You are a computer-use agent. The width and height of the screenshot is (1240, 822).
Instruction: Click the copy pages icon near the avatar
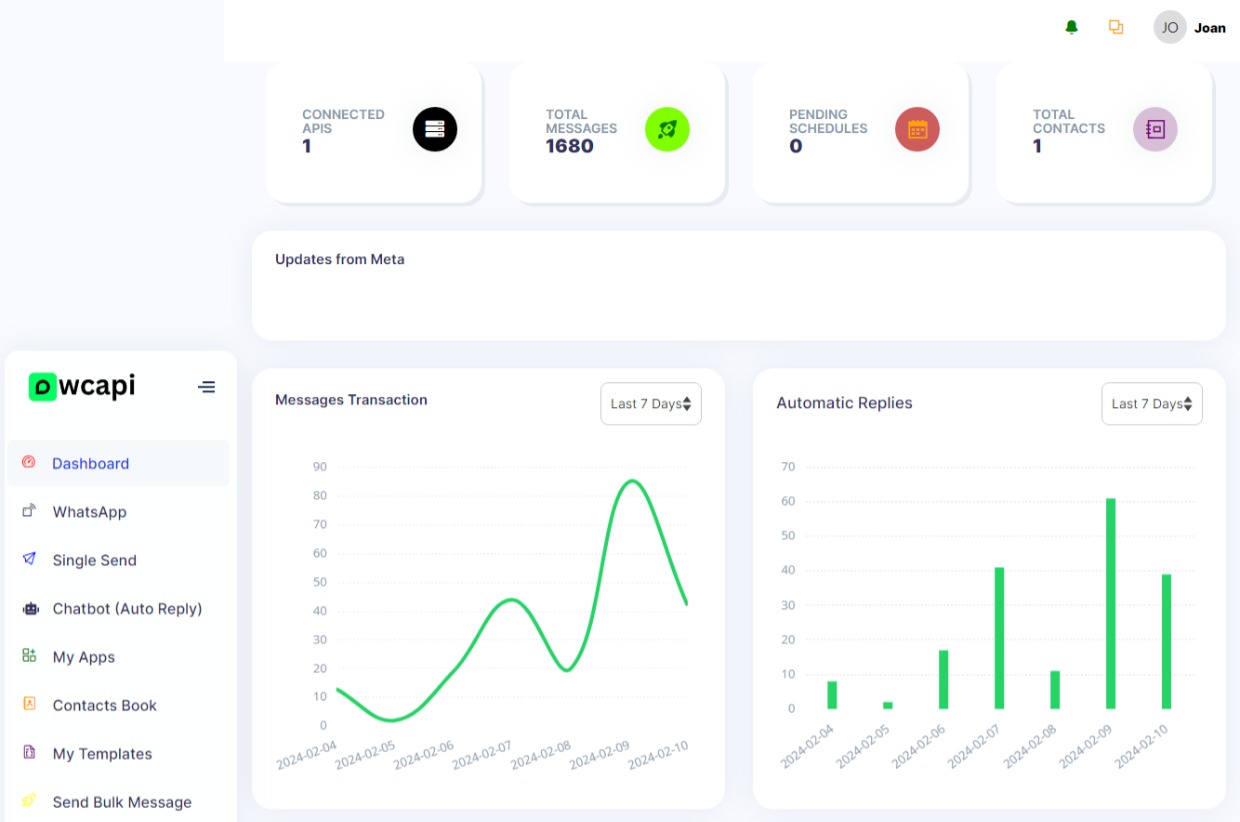[x=1115, y=27]
